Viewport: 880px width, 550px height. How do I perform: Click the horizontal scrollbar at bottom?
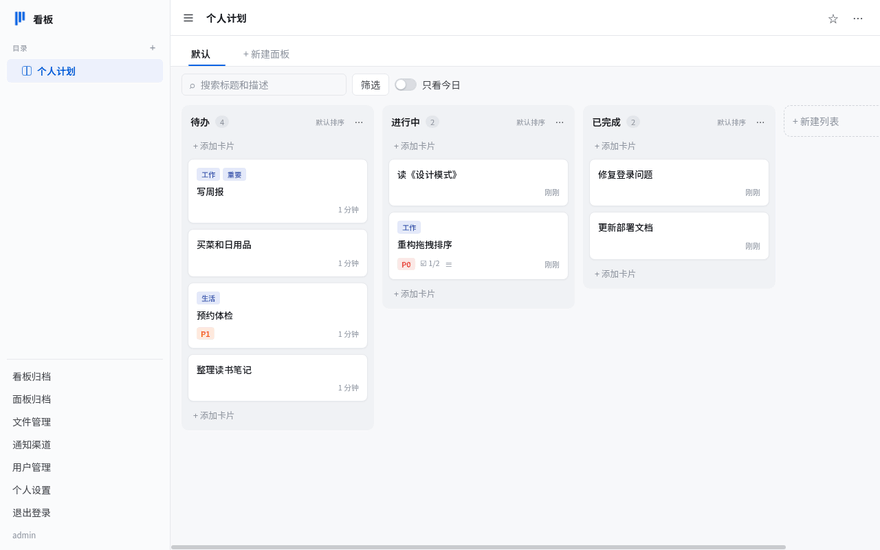(478, 547)
